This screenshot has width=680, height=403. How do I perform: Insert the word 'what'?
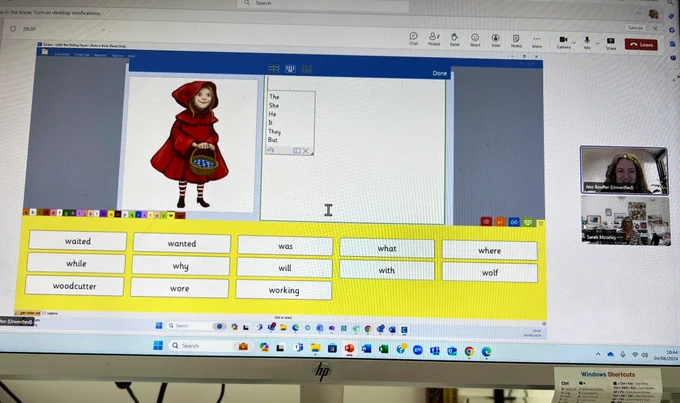click(x=387, y=248)
